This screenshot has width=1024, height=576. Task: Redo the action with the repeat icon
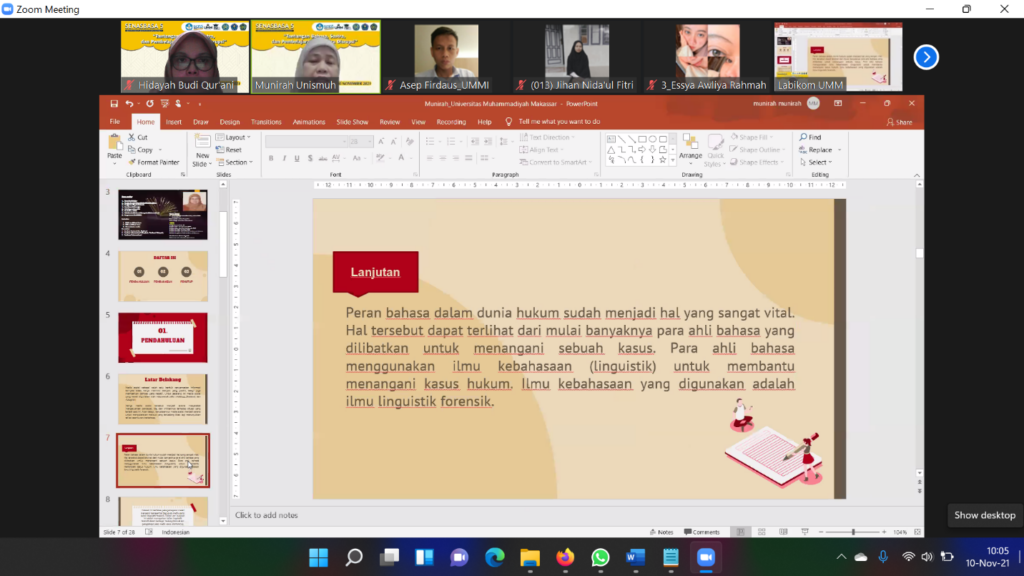150,104
